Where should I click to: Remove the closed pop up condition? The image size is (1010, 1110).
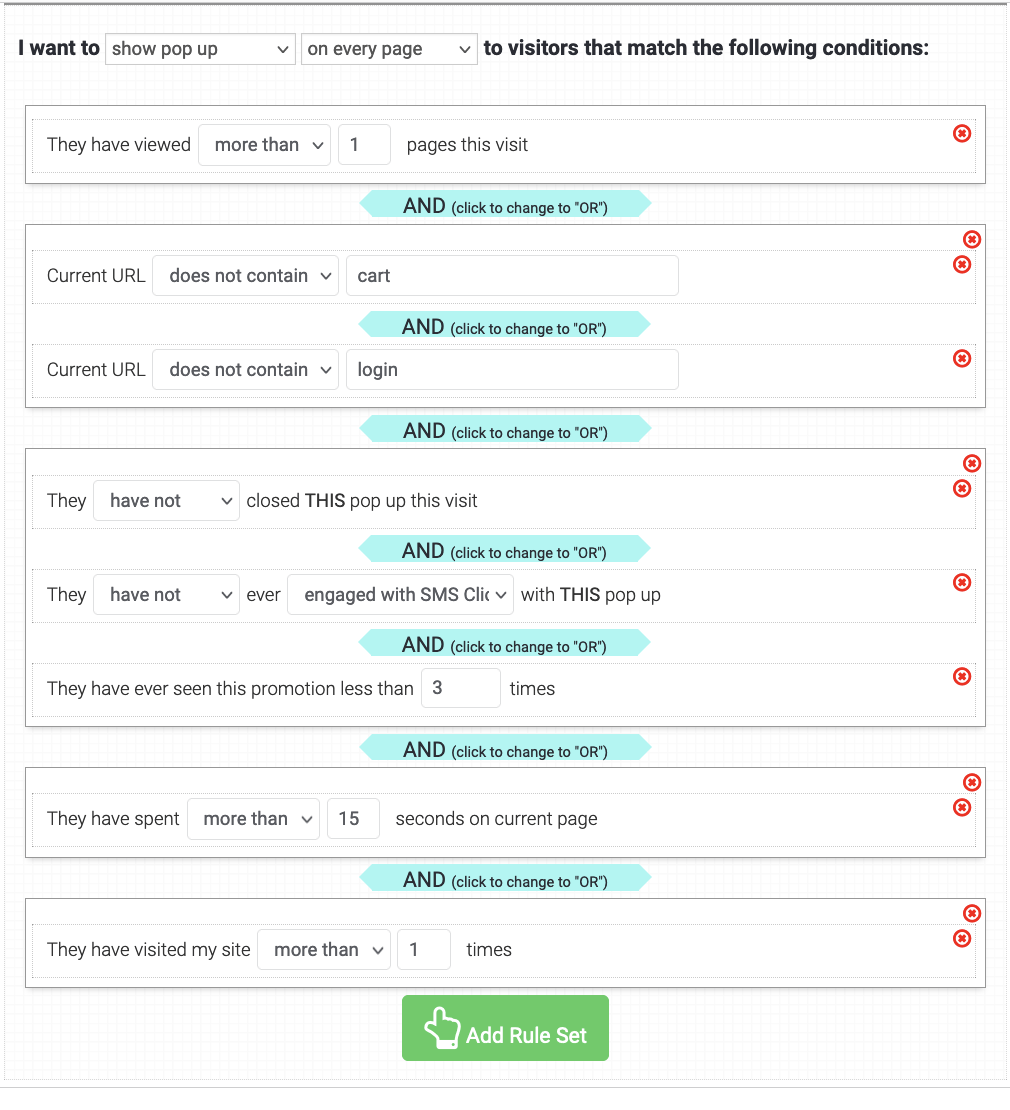coord(962,489)
